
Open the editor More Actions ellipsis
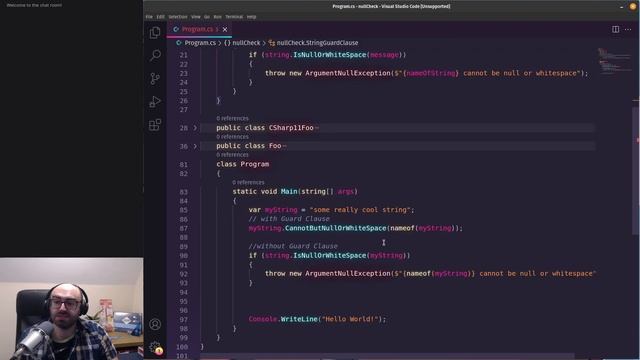pyautogui.click(x=628, y=29)
